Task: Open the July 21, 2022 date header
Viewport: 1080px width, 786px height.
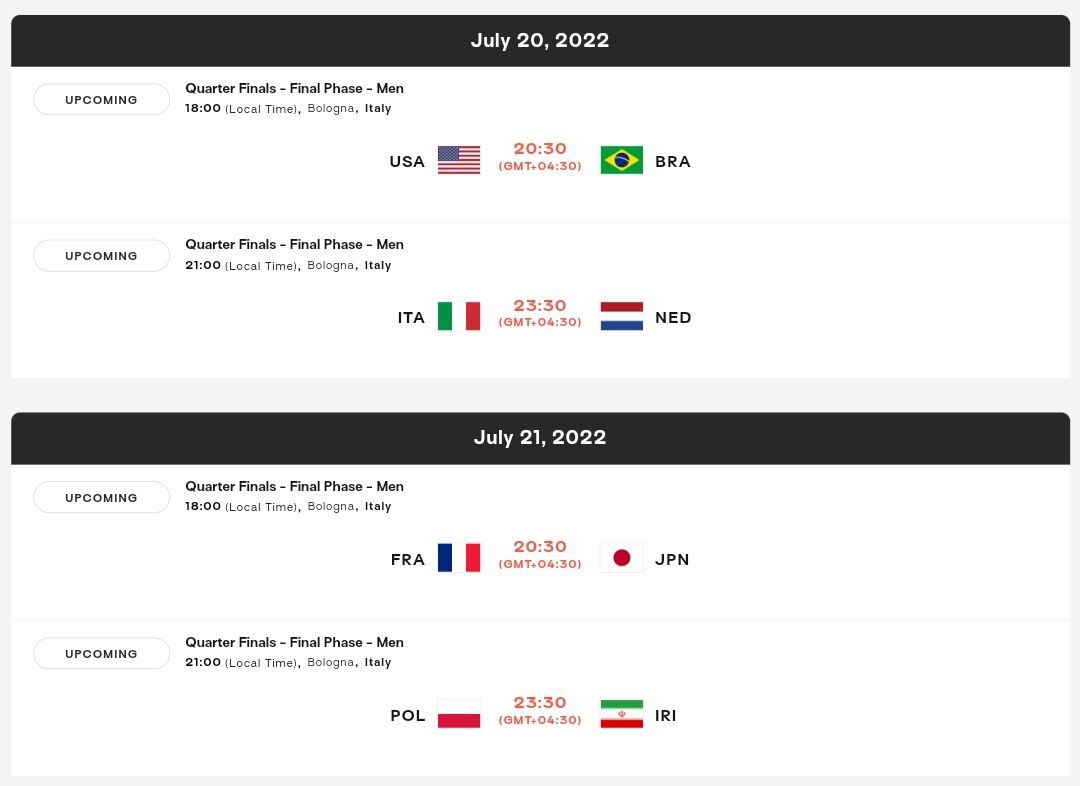Action: pyautogui.click(x=540, y=438)
